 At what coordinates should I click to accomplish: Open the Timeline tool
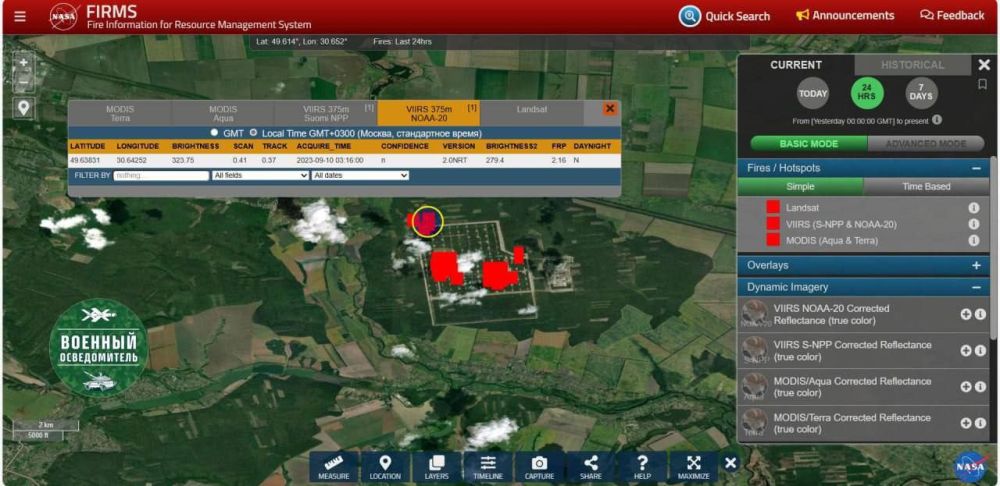click(x=488, y=466)
